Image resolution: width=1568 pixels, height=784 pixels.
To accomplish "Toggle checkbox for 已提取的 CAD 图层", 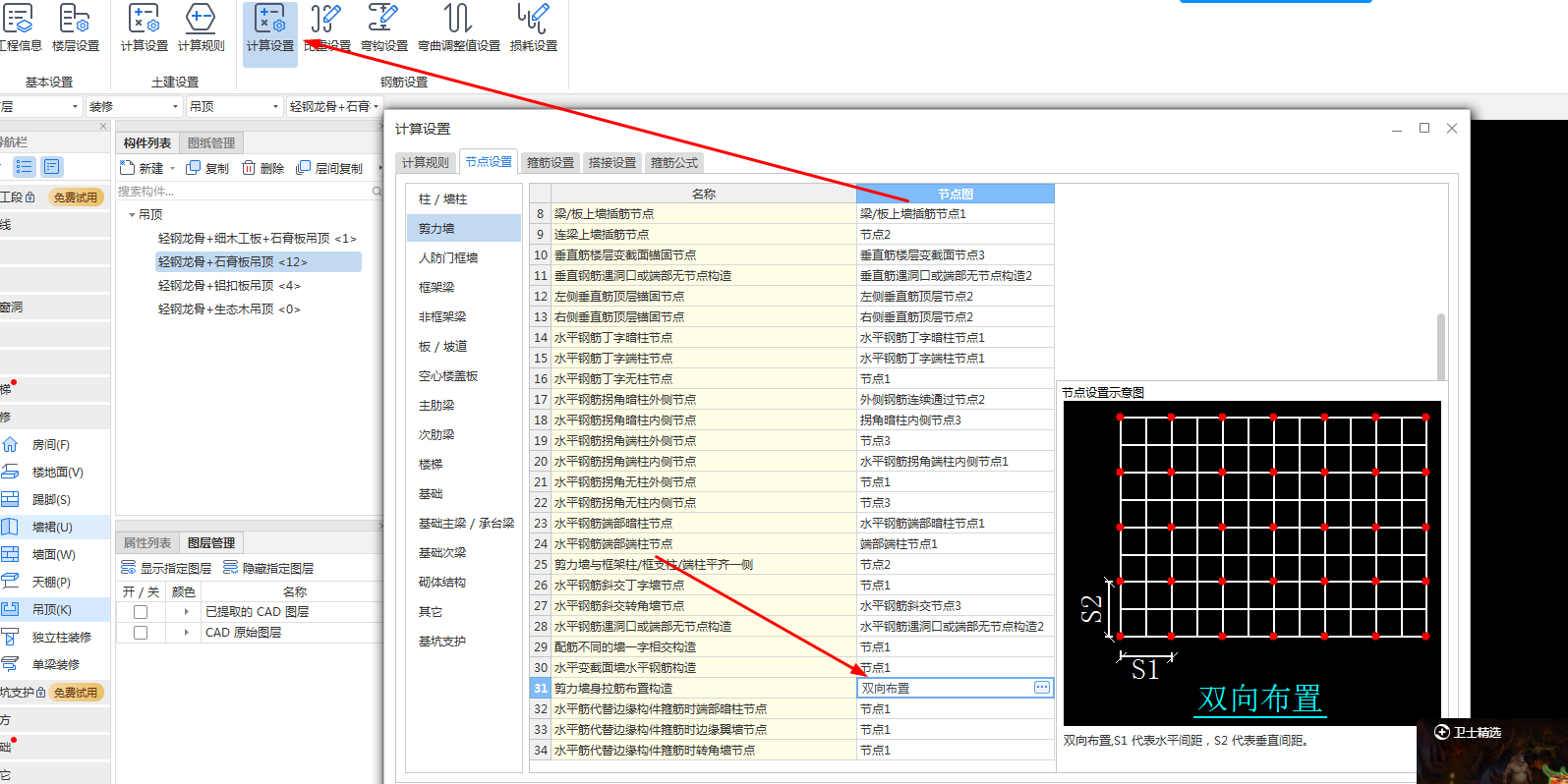I will [141, 612].
